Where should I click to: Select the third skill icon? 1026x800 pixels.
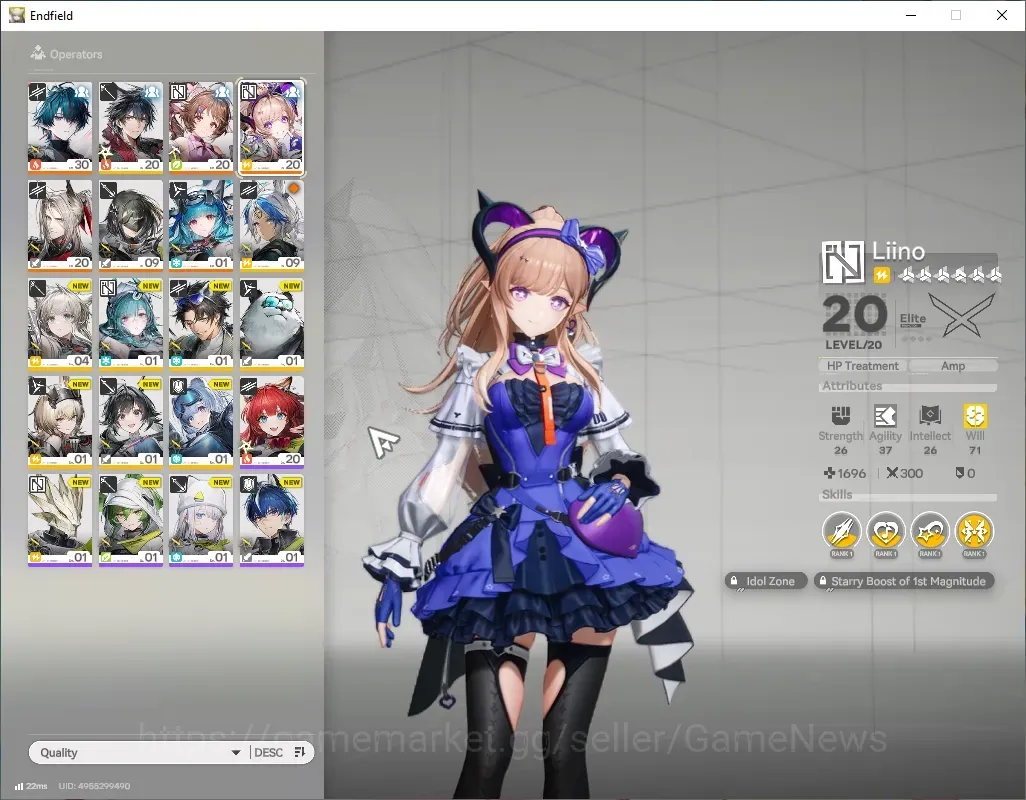coord(930,530)
